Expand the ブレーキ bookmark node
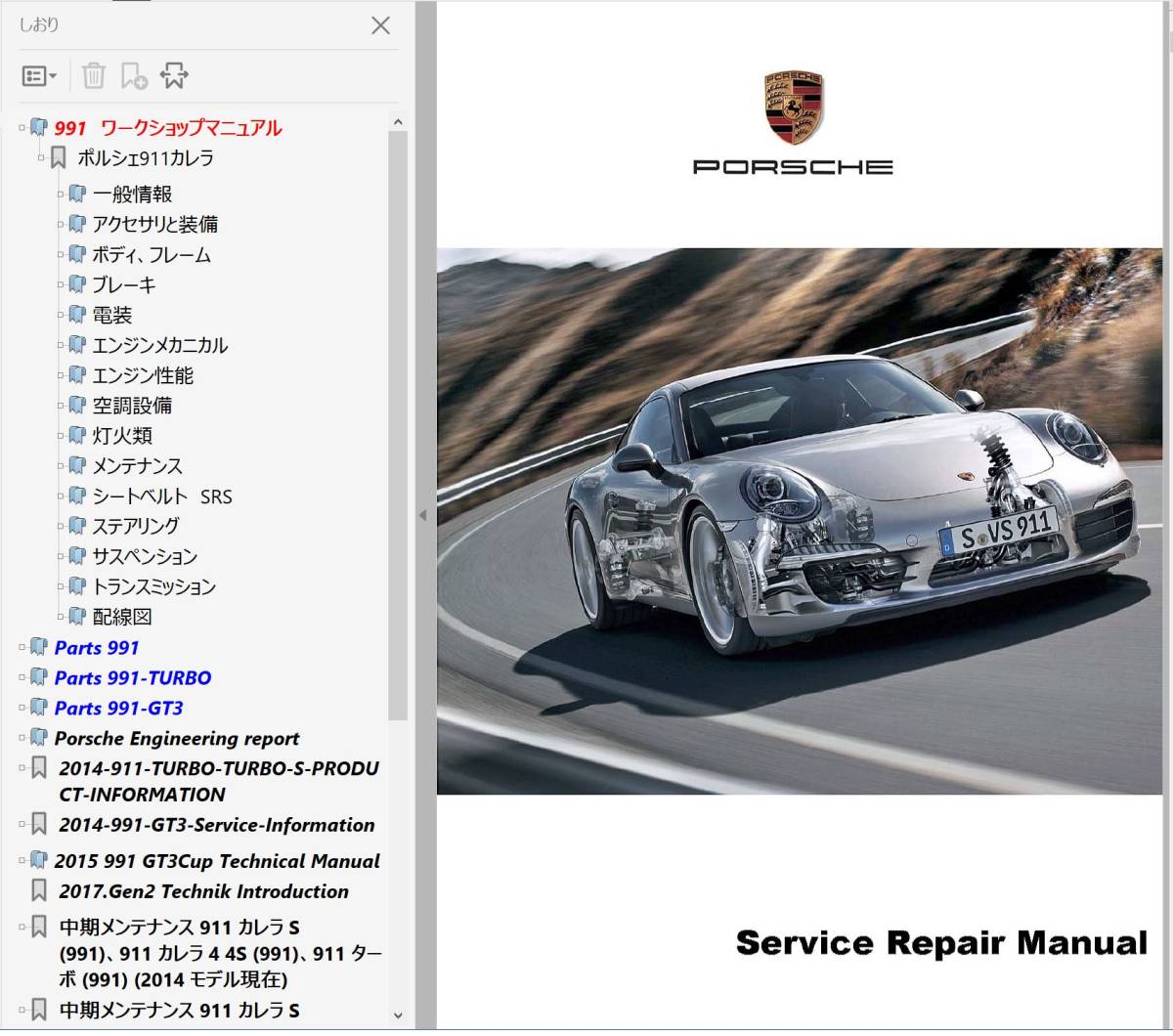Image resolution: width=1173 pixels, height=1036 pixels. 61,284
